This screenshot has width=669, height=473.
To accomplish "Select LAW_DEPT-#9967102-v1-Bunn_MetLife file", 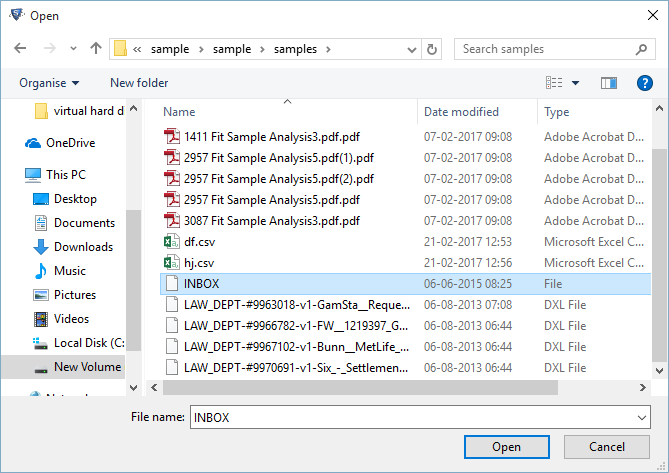I will (x=296, y=347).
